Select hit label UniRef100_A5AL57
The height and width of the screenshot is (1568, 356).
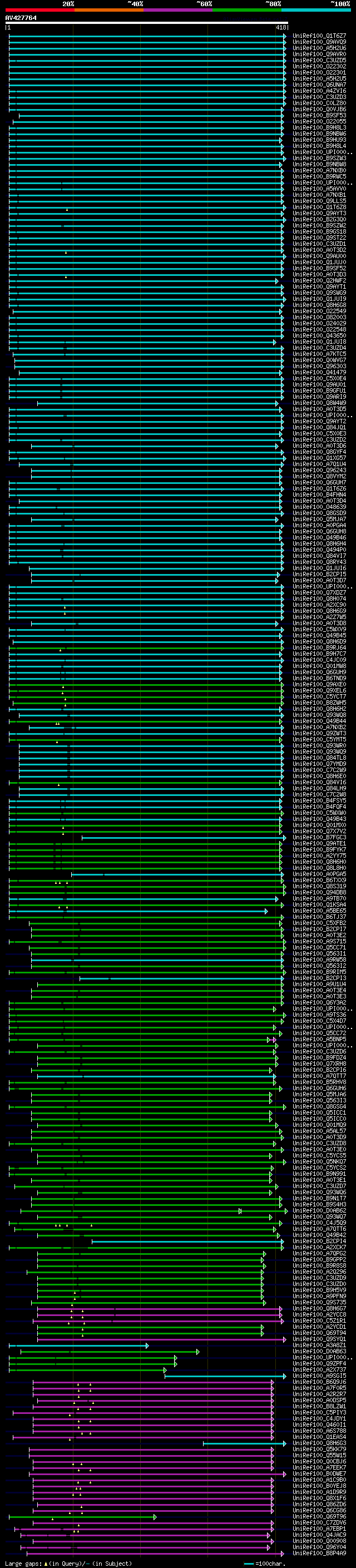click(x=319, y=1131)
